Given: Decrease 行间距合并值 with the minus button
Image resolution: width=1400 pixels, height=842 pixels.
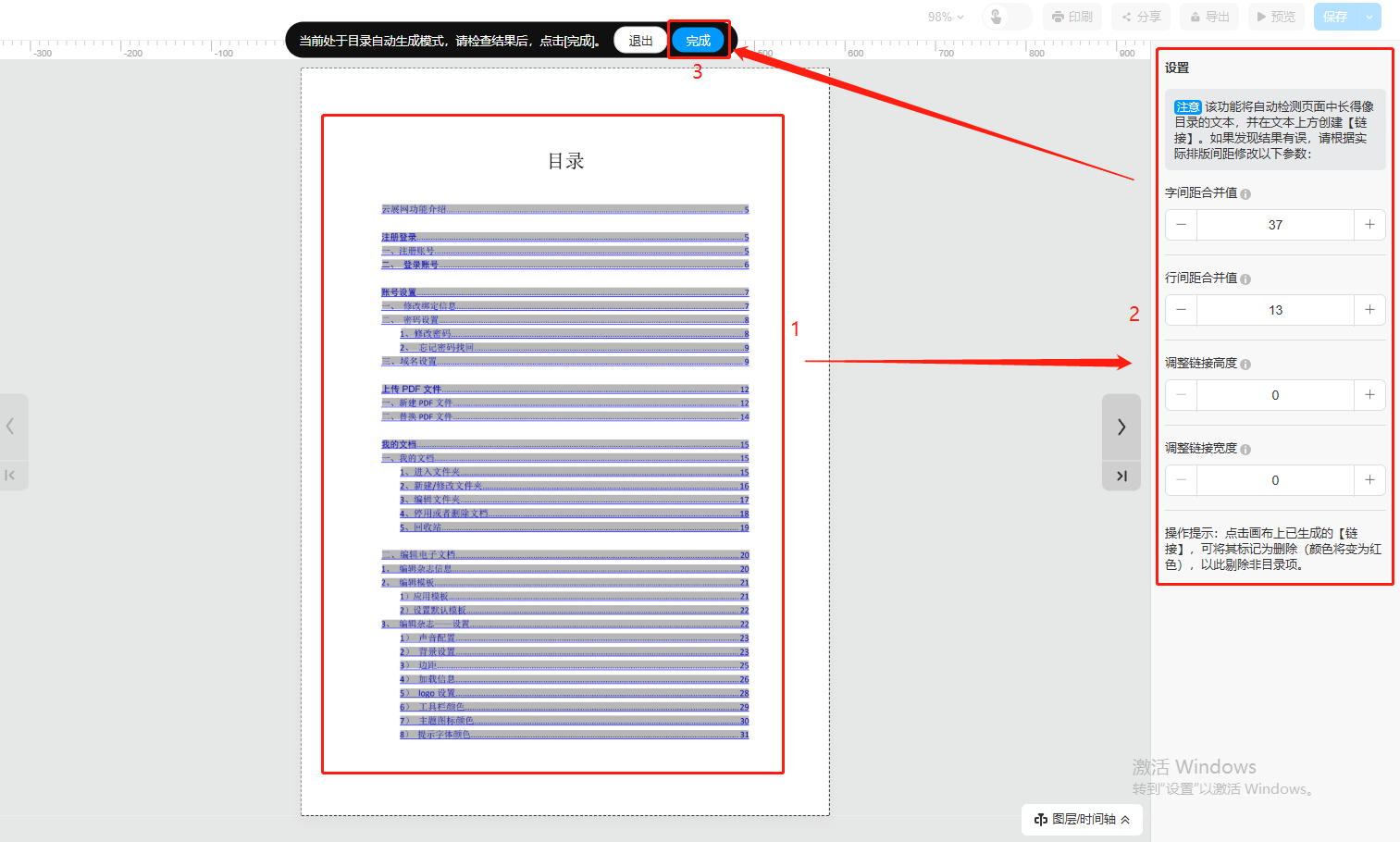Looking at the screenshot, I should pyautogui.click(x=1181, y=310).
